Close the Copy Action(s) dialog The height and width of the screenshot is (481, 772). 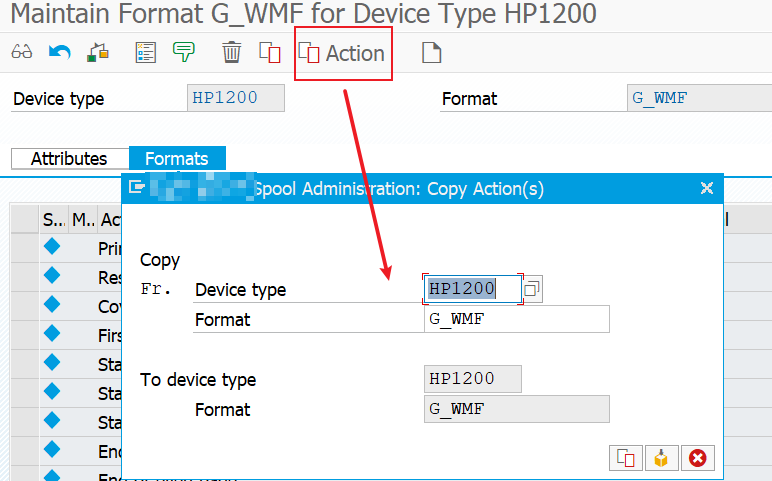[707, 188]
